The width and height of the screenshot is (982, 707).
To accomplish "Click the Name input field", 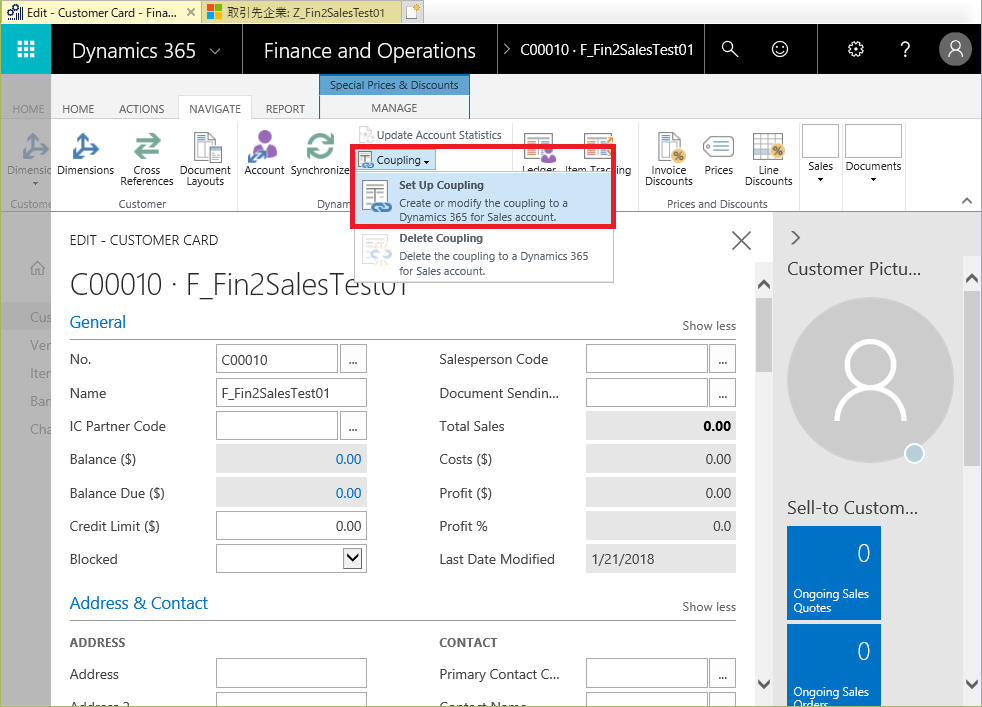I will [291, 393].
